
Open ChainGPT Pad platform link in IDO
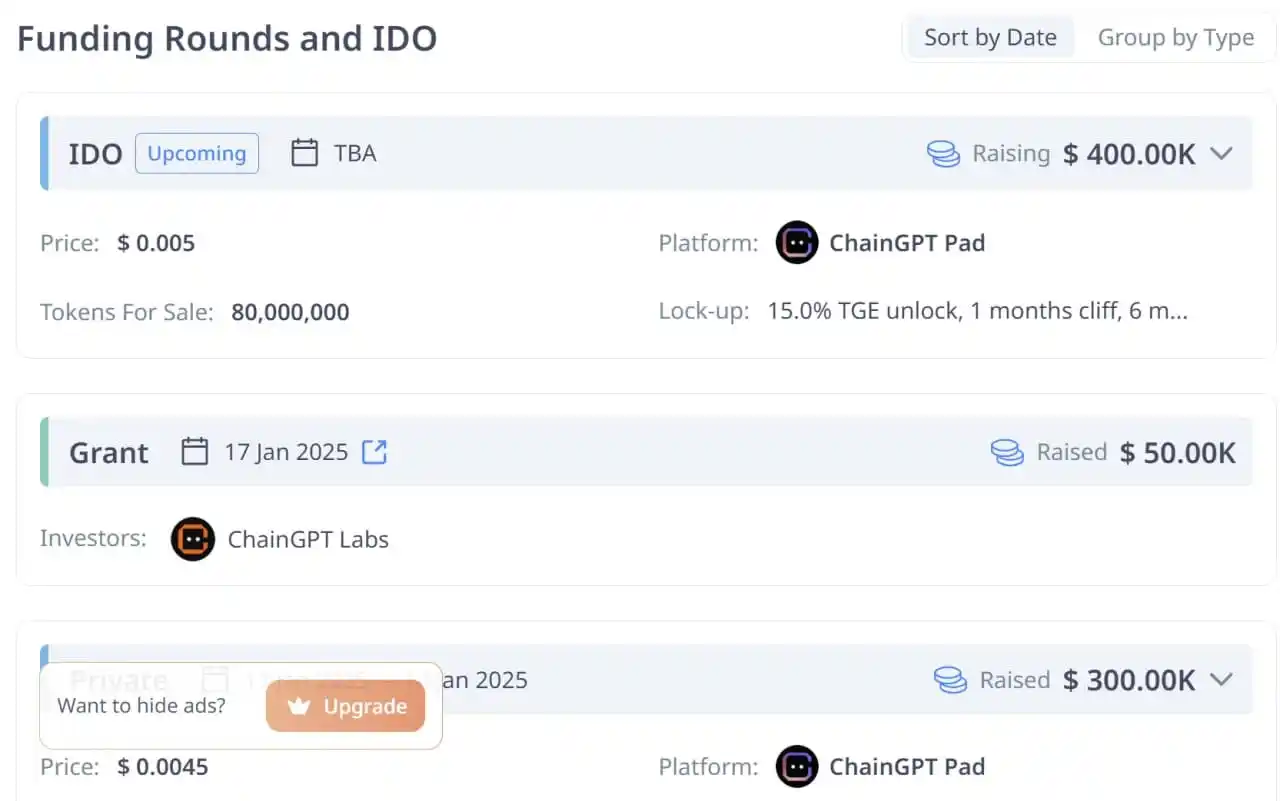(x=907, y=242)
